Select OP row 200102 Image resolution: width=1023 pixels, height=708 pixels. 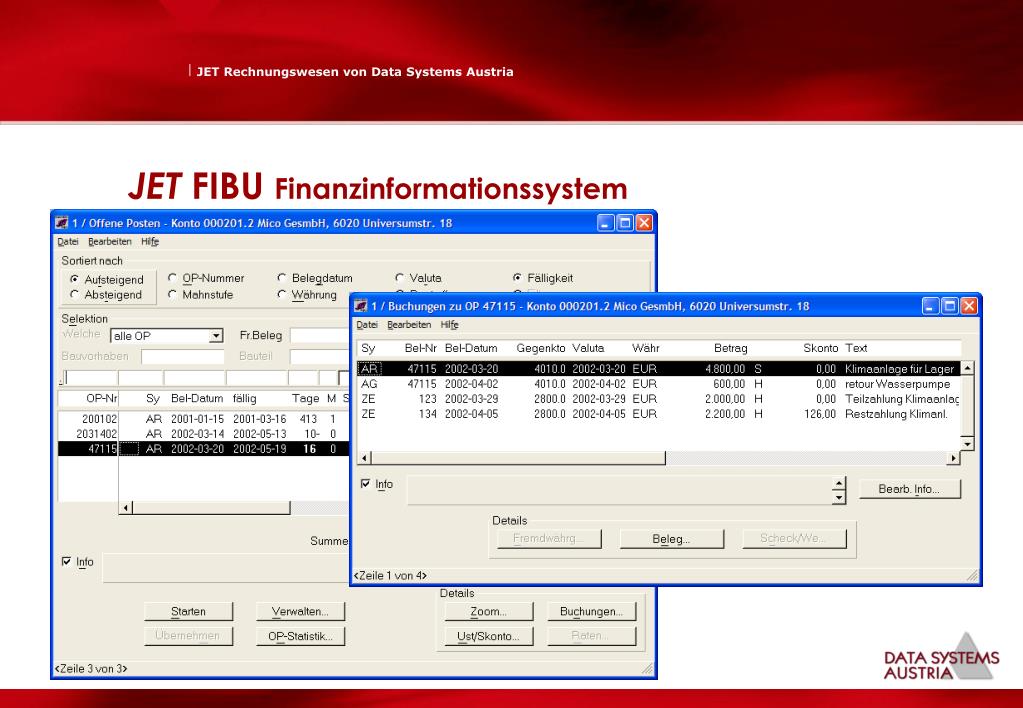coord(204,419)
